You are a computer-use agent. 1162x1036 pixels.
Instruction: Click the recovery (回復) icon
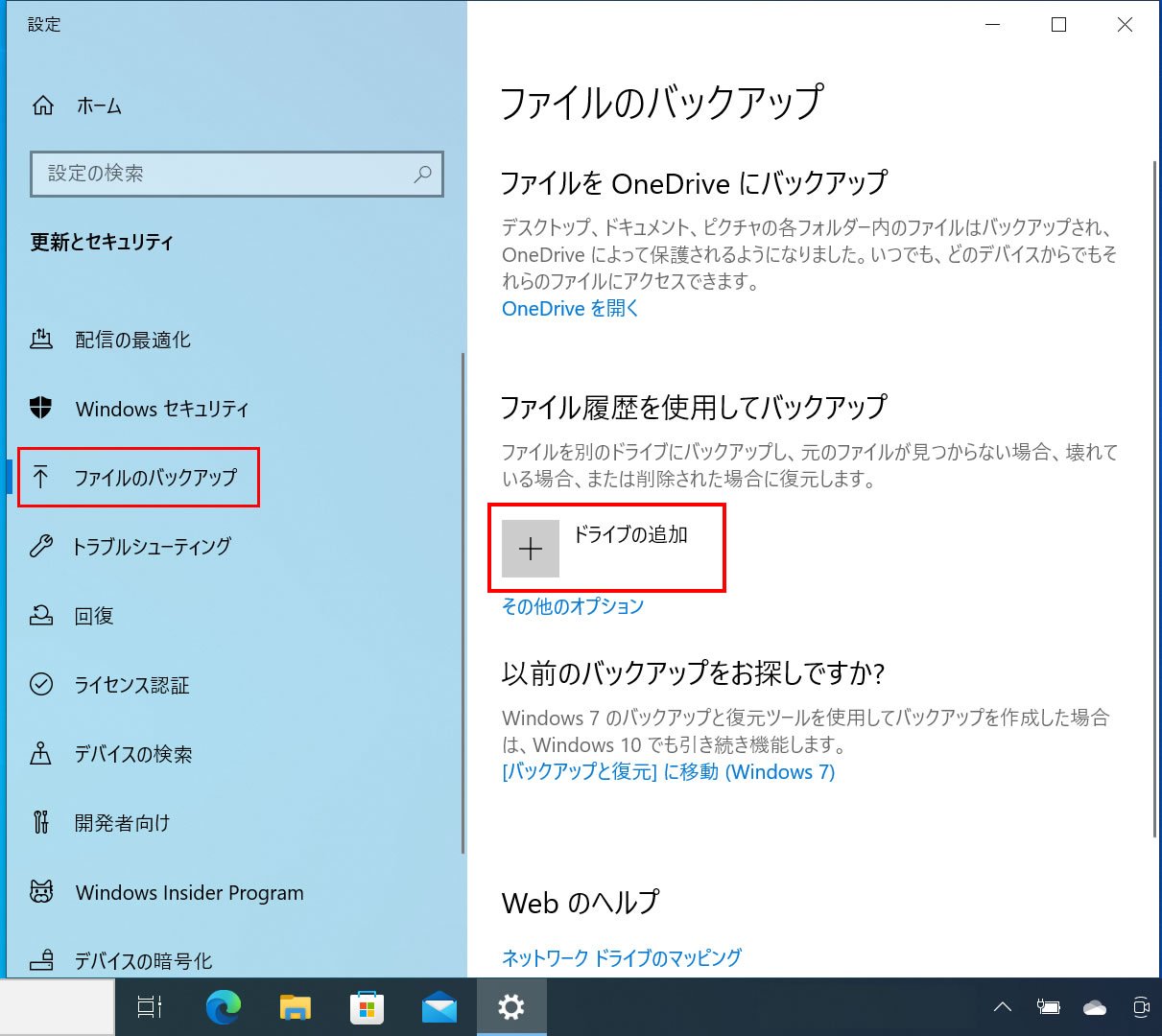41,615
